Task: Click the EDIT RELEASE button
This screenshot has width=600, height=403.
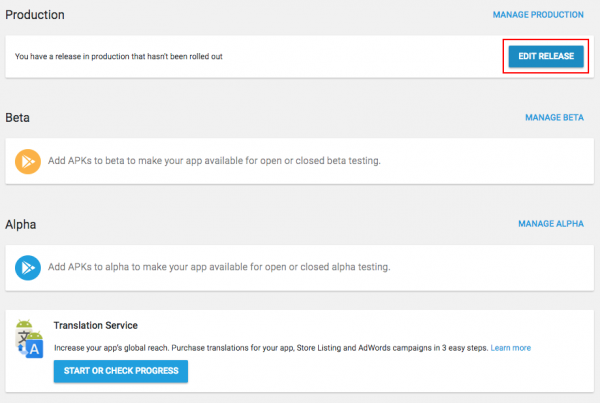Action: (x=545, y=56)
